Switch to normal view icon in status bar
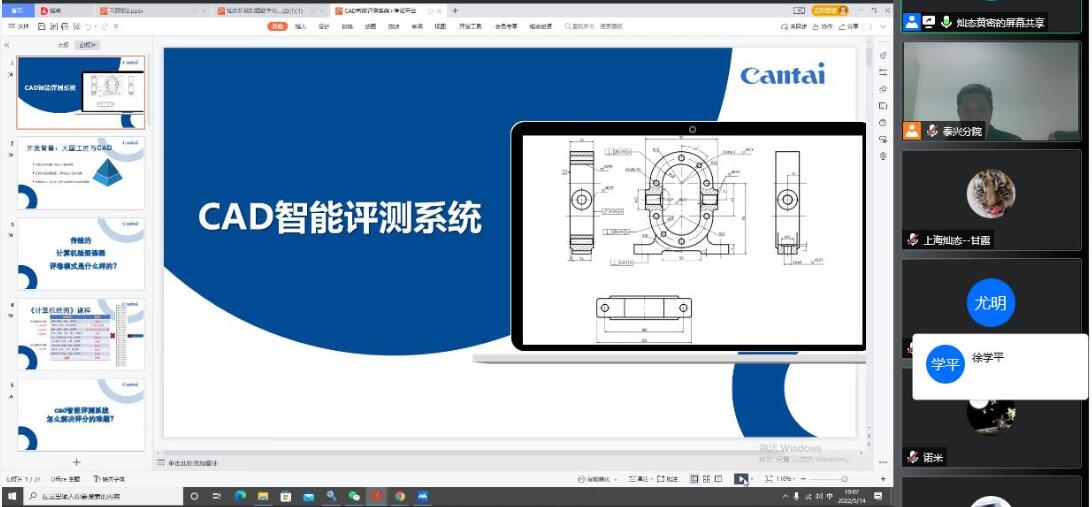Viewport: 1092px width, 507px height. point(692,480)
